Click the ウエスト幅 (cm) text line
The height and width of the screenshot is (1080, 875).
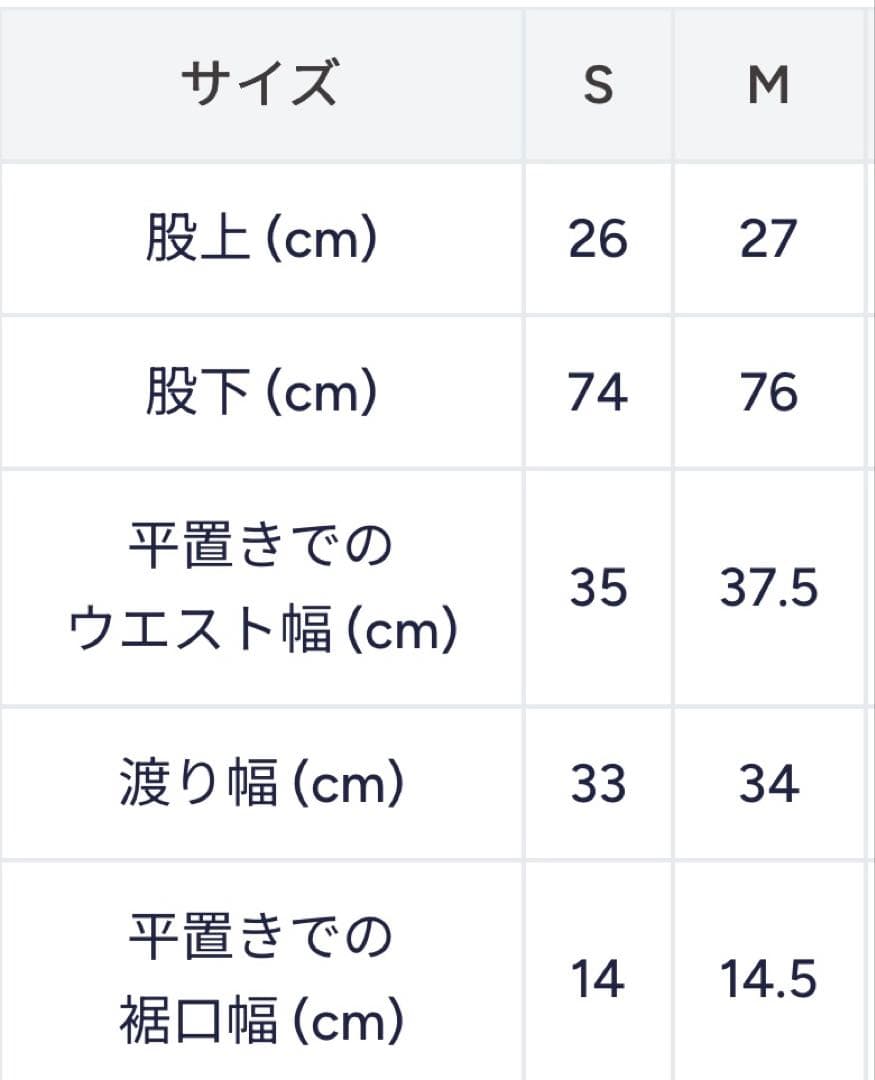(262, 630)
